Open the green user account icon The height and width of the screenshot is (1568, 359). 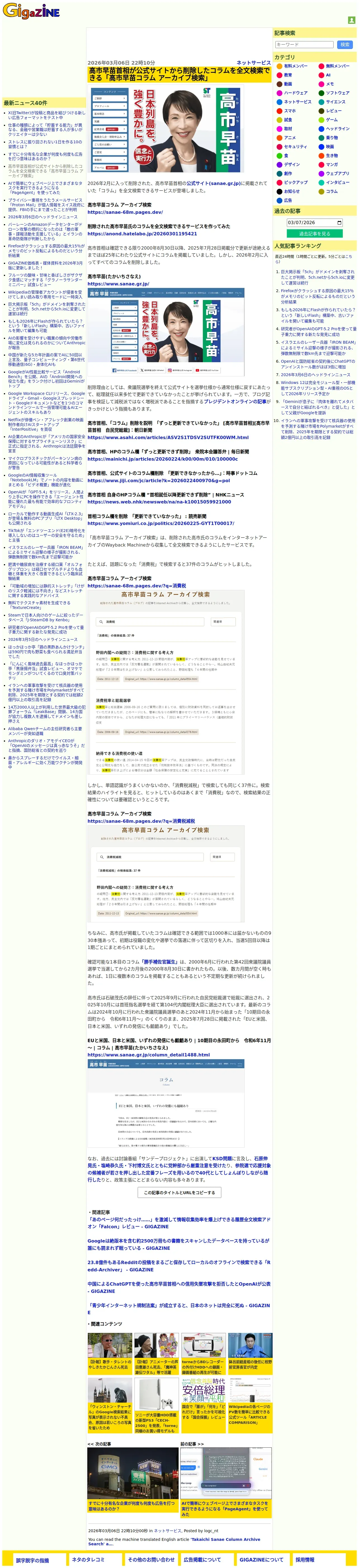coord(351,20)
